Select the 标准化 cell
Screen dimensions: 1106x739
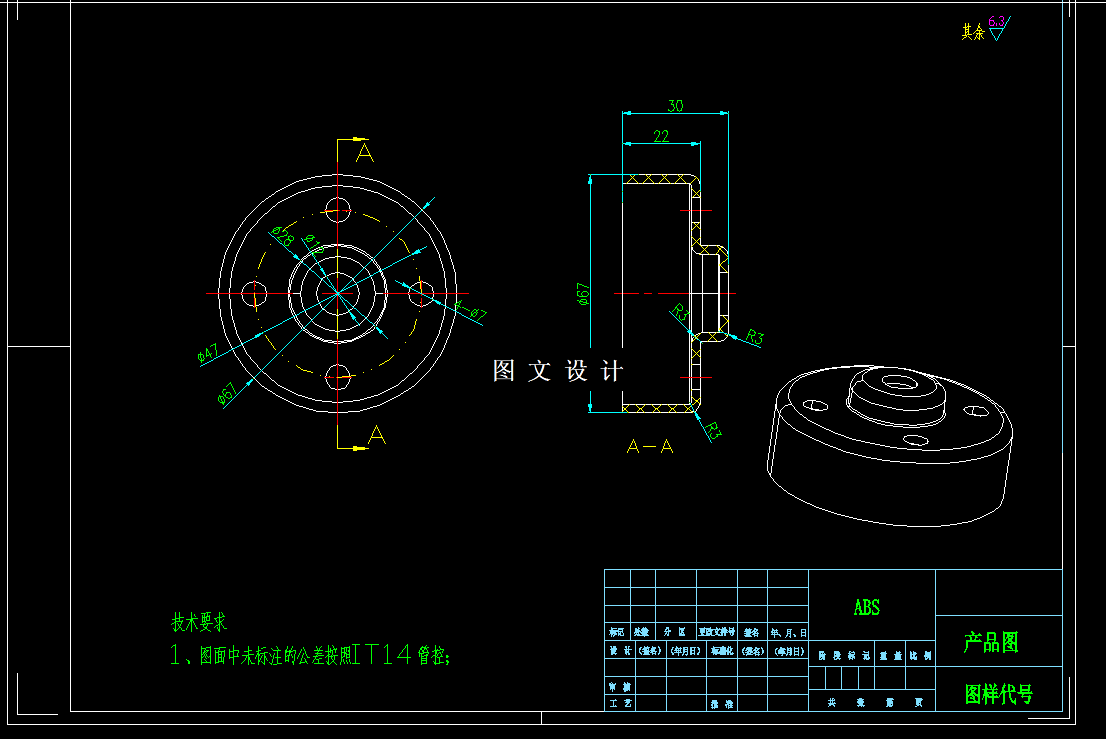click(722, 651)
